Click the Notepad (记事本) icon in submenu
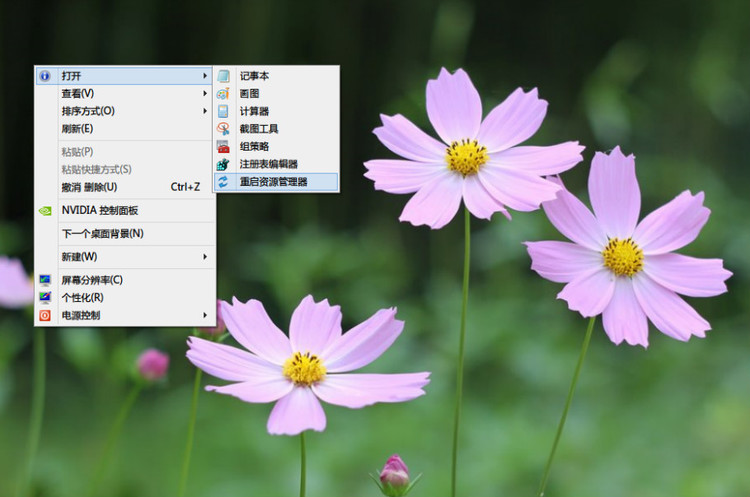Image resolution: width=750 pixels, height=497 pixels. point(223,76)
